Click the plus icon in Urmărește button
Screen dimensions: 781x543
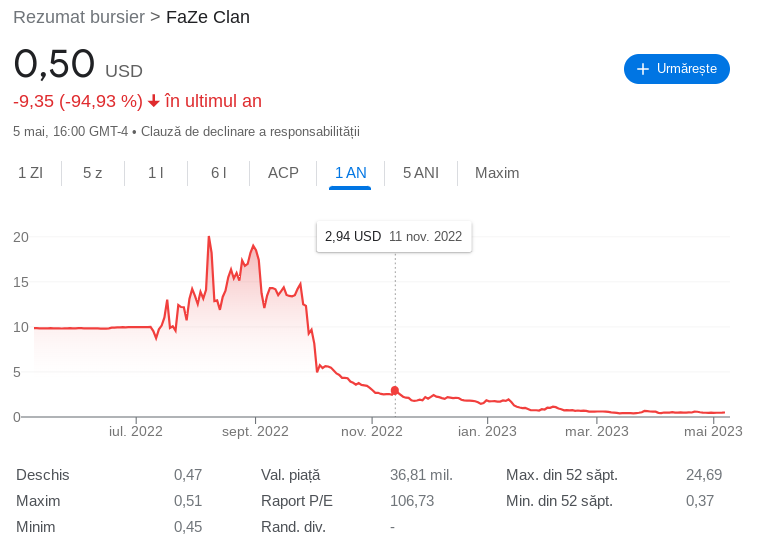(x=643, y=69)
